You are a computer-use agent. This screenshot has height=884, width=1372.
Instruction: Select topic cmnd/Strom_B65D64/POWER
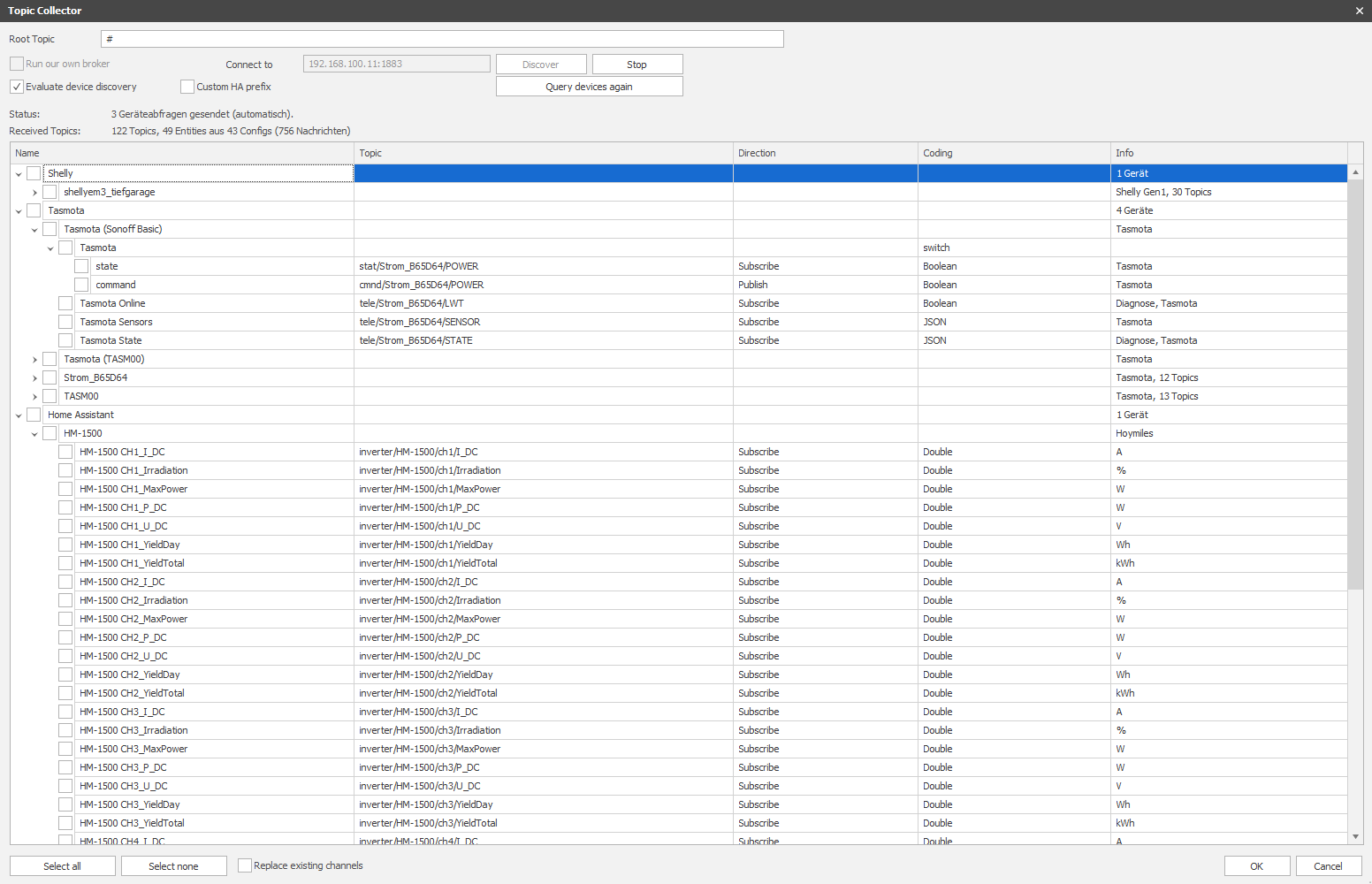click(x=421, y=285)
